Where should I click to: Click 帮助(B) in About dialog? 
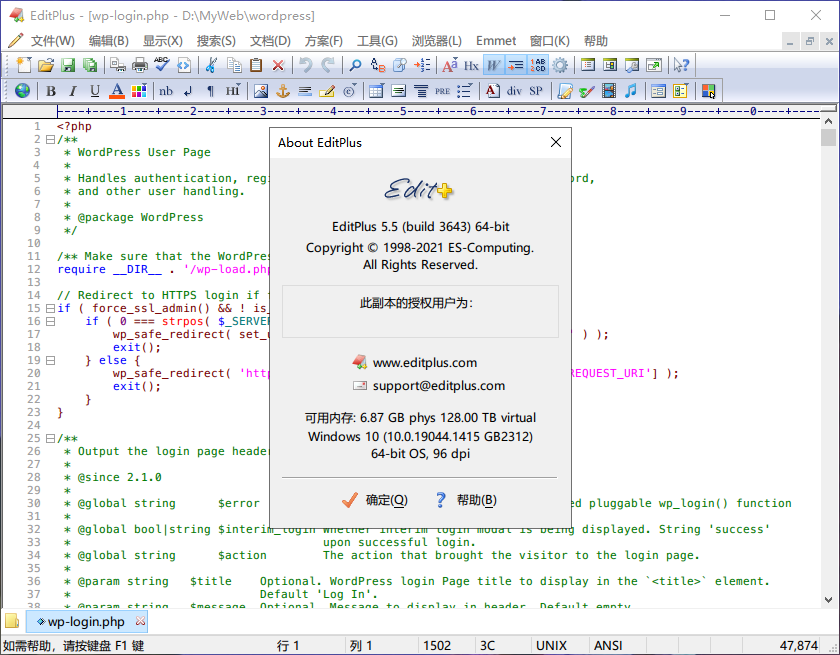(466, 500)
